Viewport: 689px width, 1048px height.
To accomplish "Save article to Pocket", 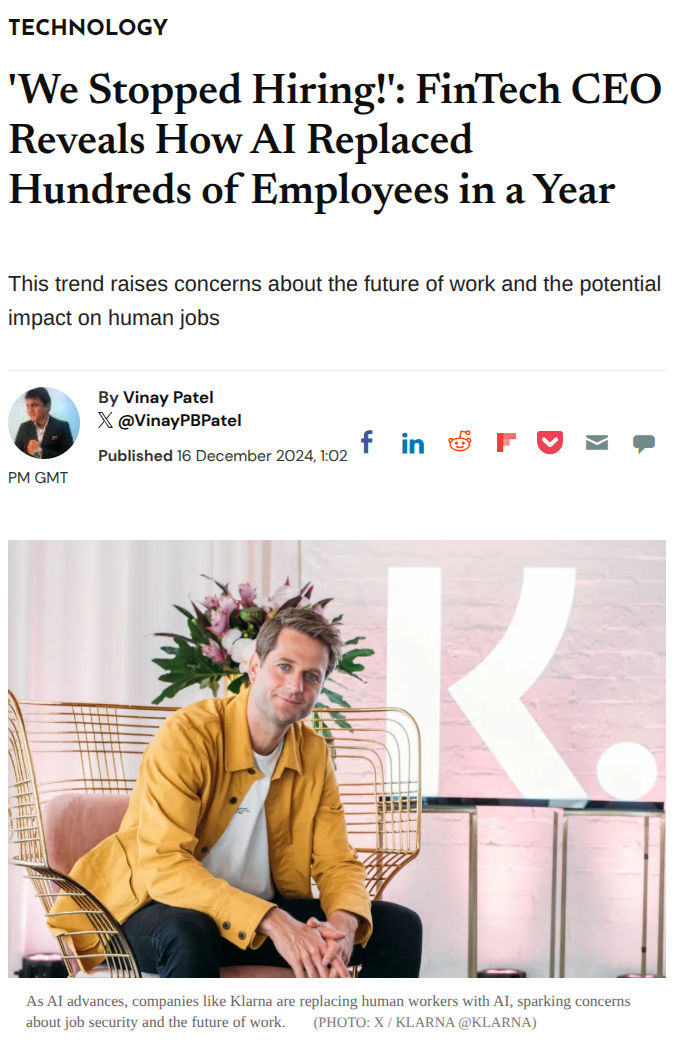I will (550, 442).
